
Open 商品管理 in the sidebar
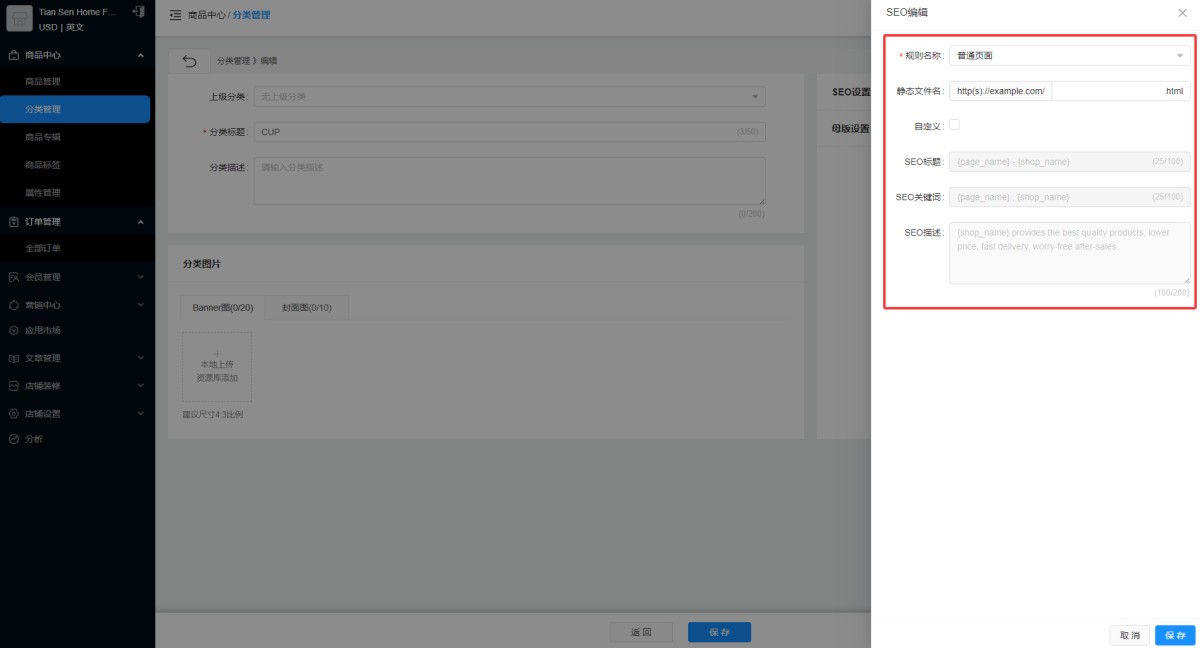[x=43, y=81]
